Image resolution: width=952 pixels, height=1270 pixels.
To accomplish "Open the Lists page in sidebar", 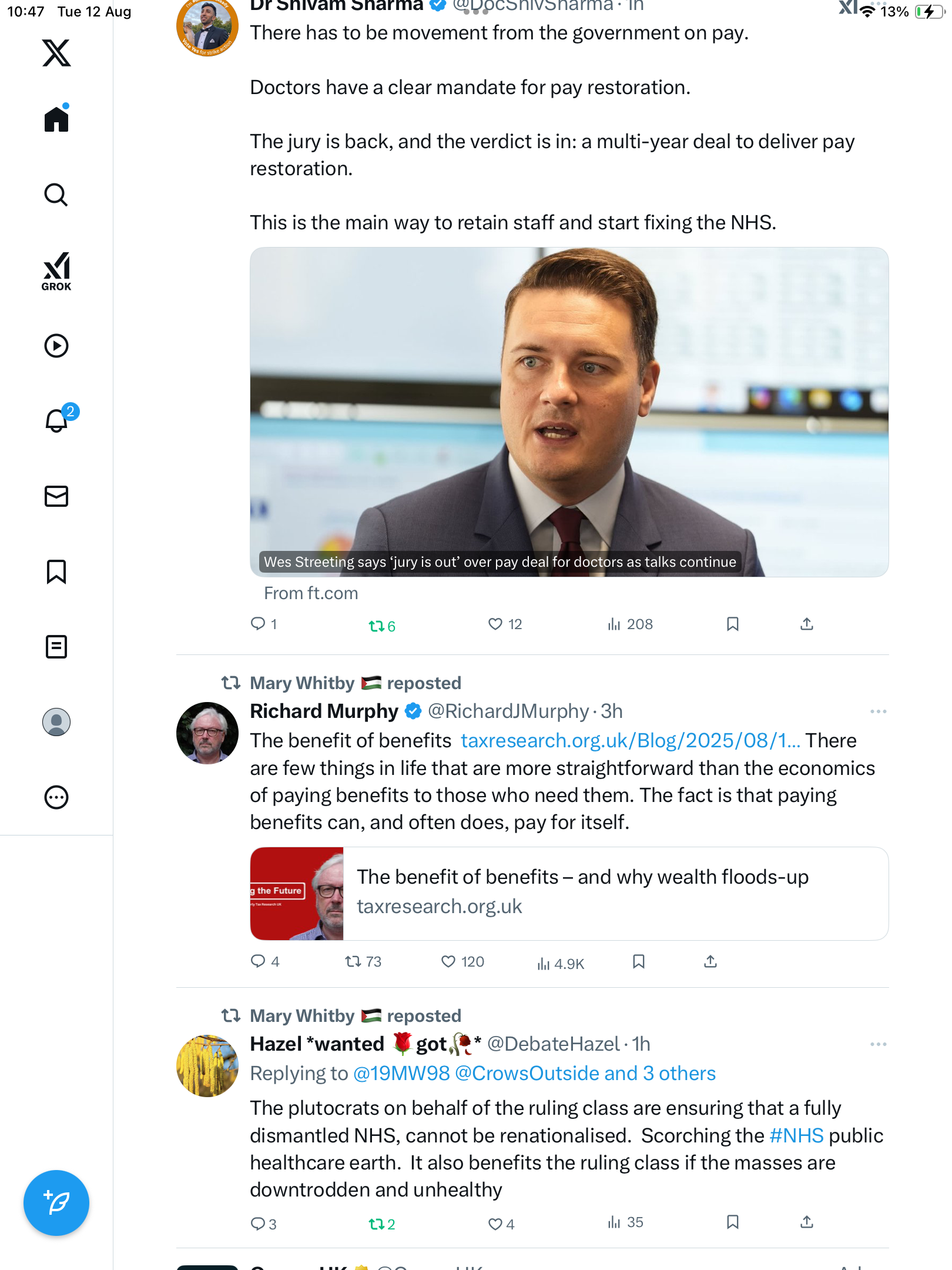I will (x=56, y=647).
